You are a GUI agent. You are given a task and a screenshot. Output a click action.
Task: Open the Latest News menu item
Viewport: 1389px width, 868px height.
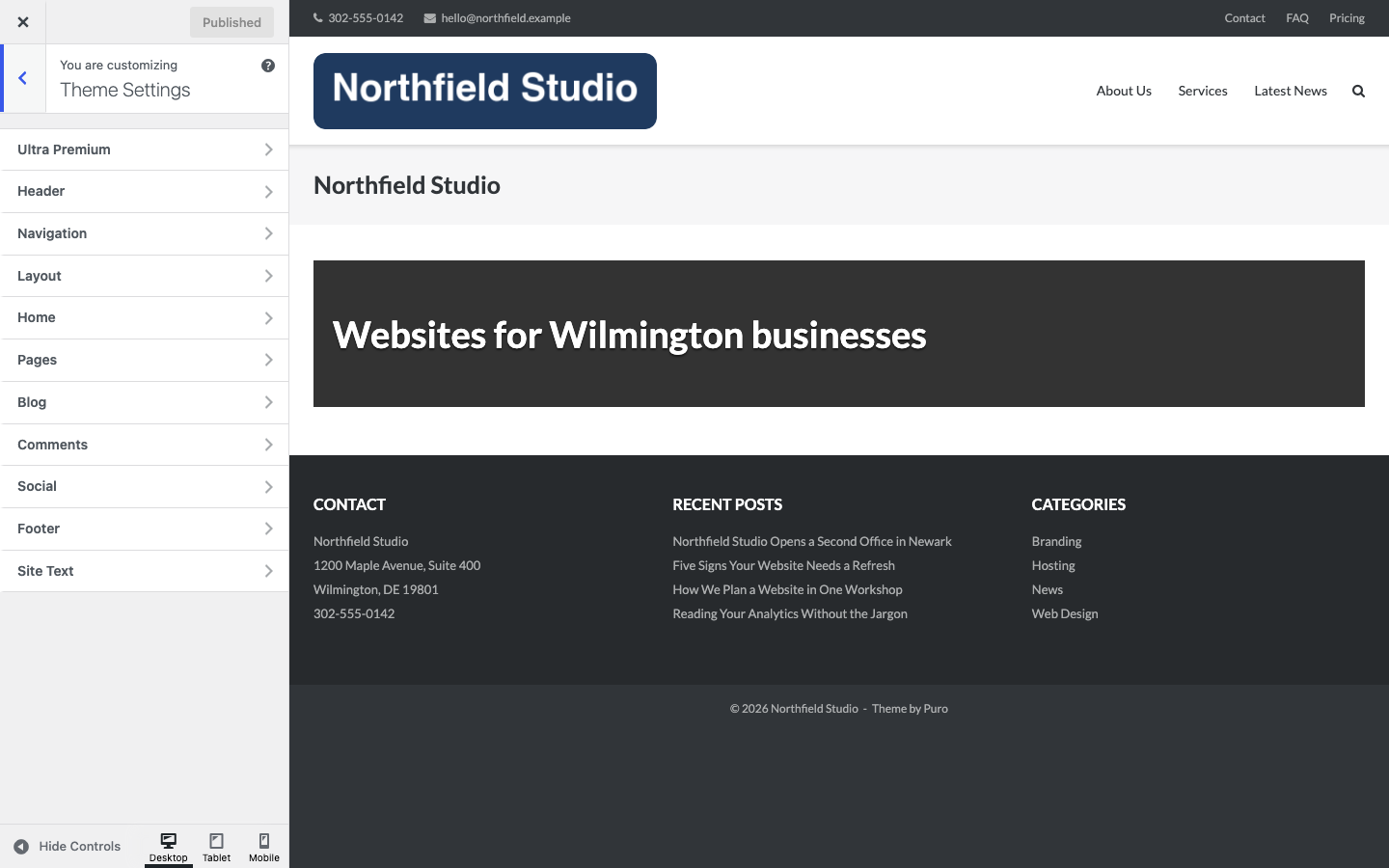pyautogui.click(x=1291, y=91)
